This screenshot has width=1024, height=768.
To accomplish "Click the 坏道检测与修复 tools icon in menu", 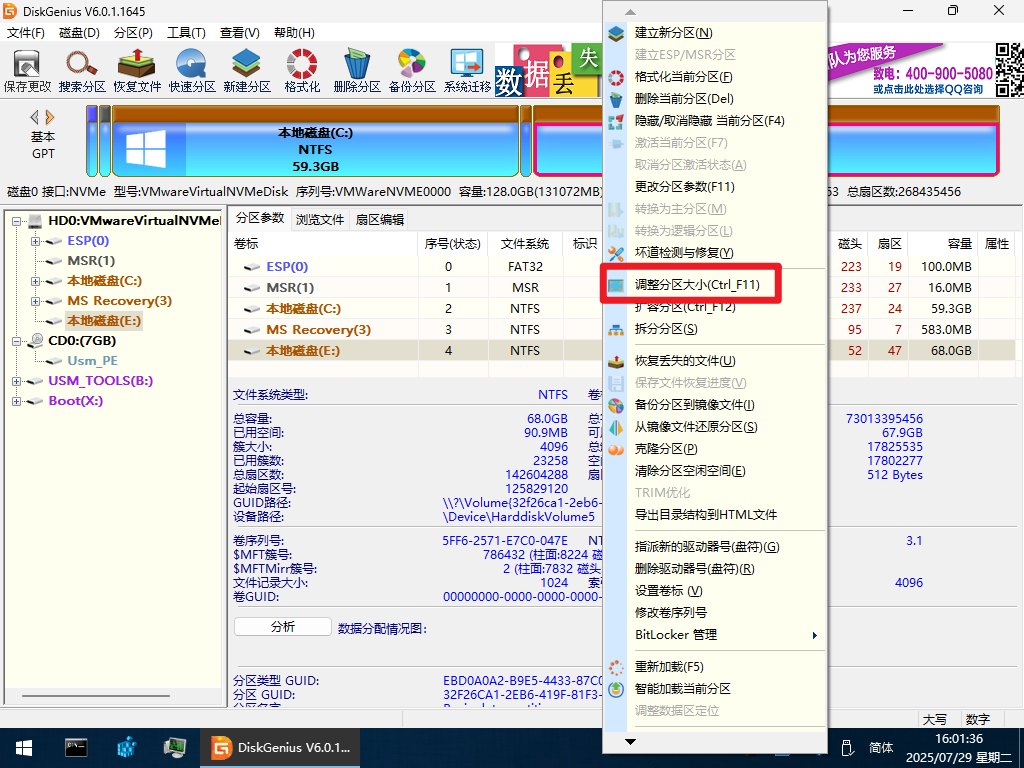I will (x=616, y=253).
